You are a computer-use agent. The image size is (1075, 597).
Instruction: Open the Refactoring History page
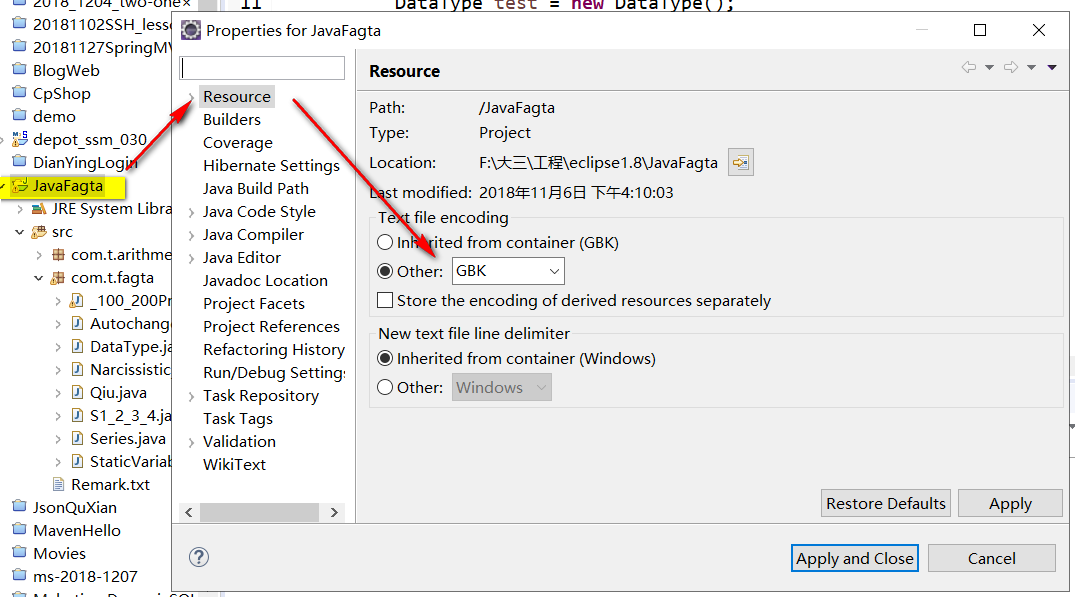pyautogui.click(x=274, y=350)
